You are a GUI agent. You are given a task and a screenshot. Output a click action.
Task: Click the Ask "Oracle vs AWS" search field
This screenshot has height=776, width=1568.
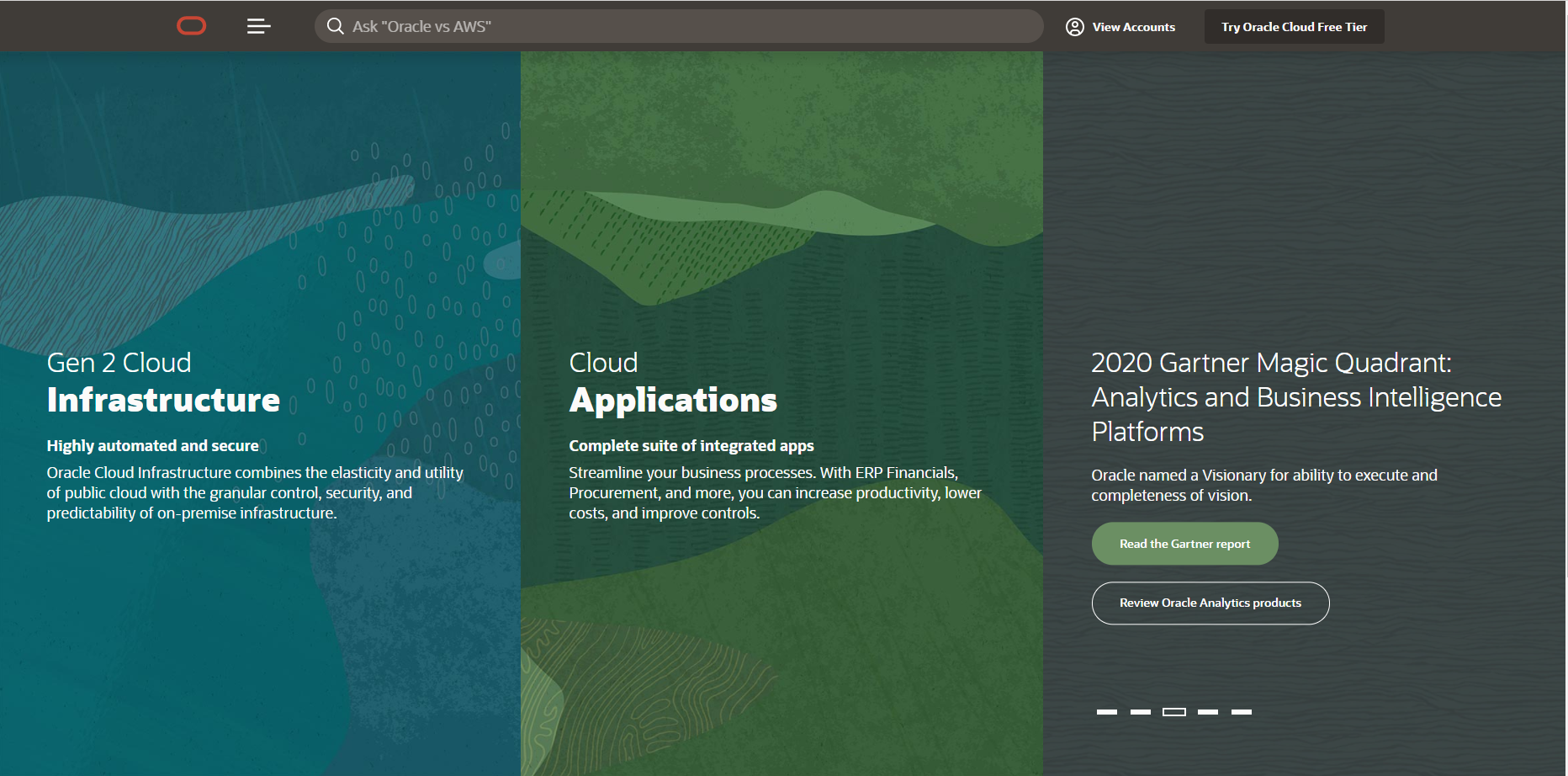pos(679,26)
